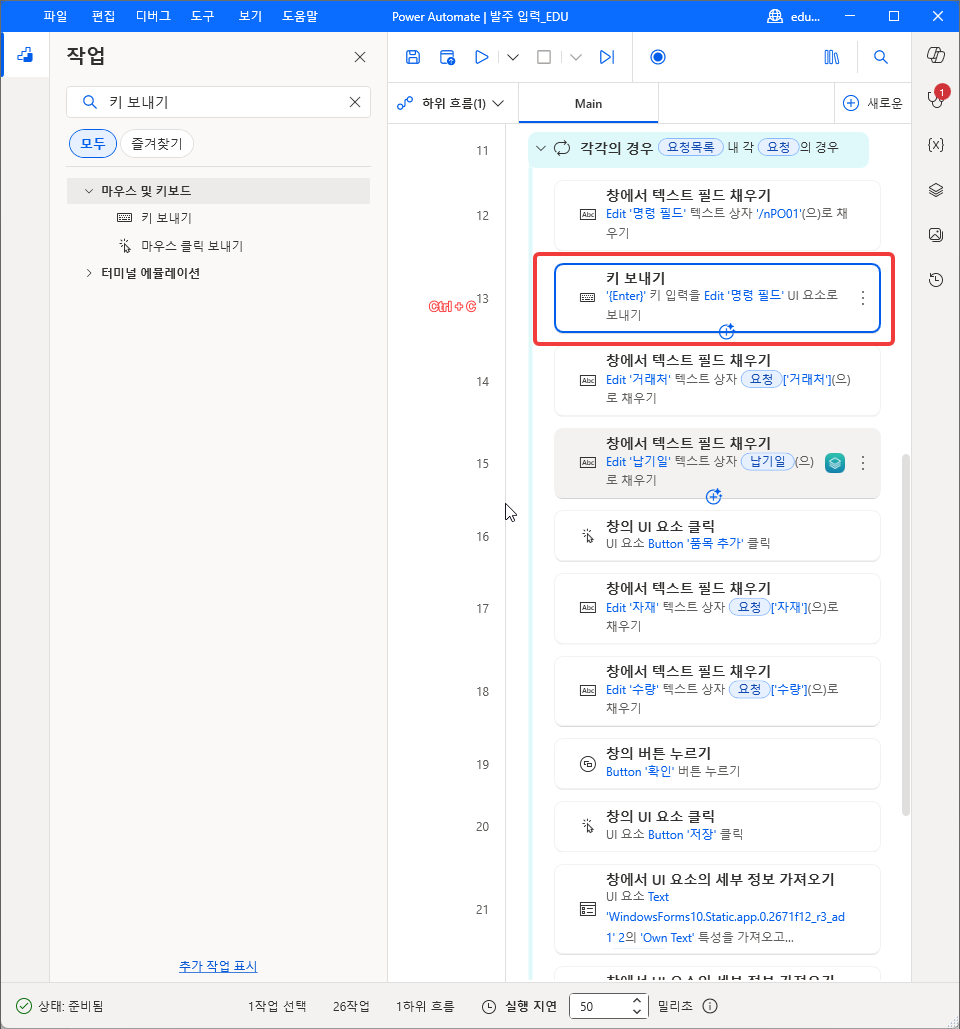Click the Save As icon in toolbar
The image size is (960, 1029).
447,57
